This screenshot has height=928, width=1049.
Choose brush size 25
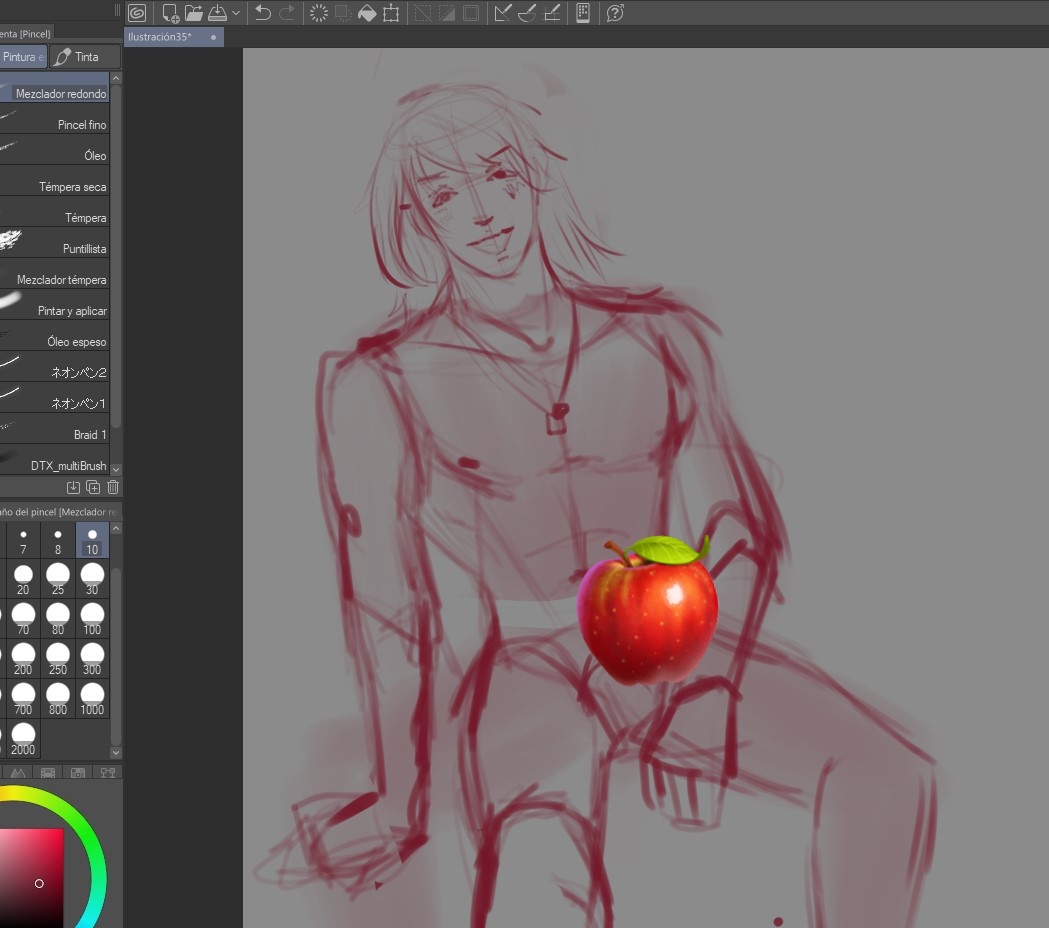(x=58, y=580)
